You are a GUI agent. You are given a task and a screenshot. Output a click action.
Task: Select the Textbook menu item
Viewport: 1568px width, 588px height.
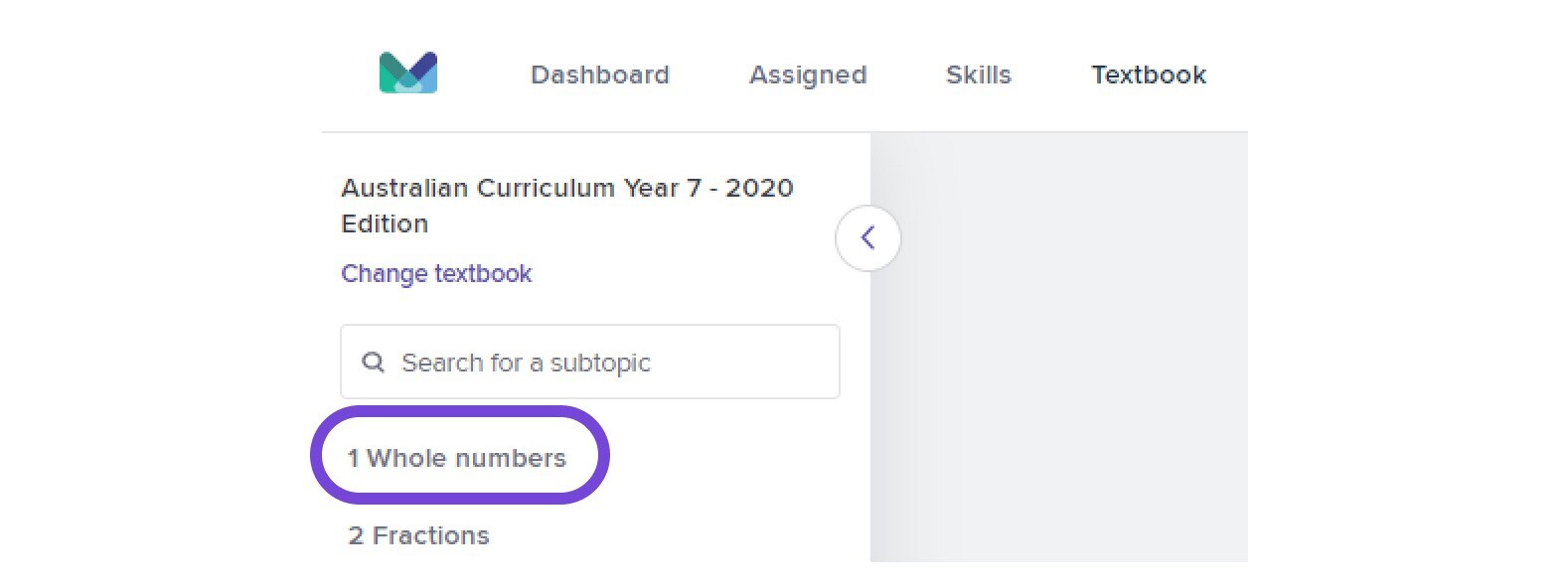pos(1149,74)
